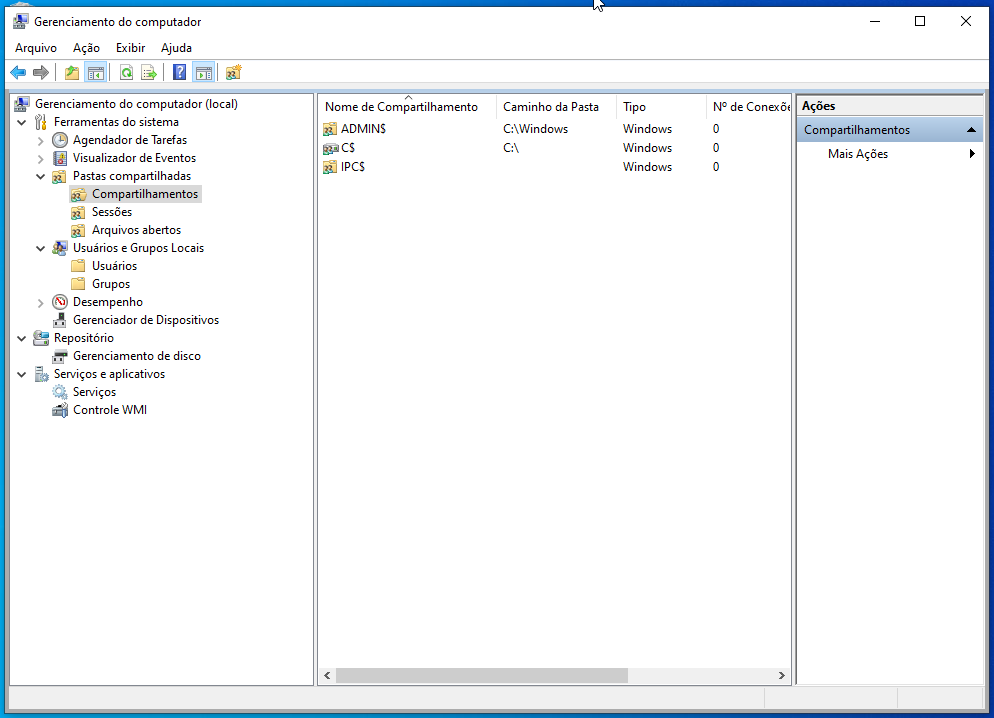The image size is (994, 718).
Task: Click the Visualizador de Eventos icon
Action: tap(60, 158)
